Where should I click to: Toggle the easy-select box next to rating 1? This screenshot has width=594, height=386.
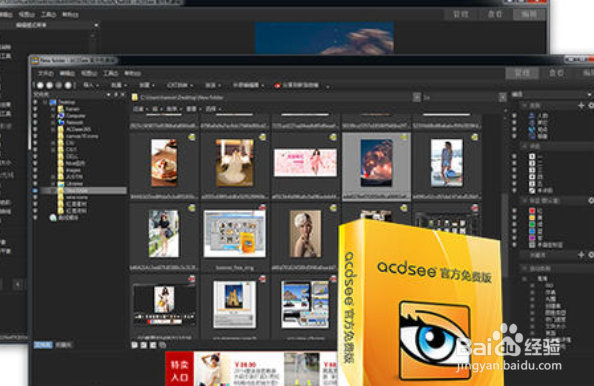click(514, 156)
